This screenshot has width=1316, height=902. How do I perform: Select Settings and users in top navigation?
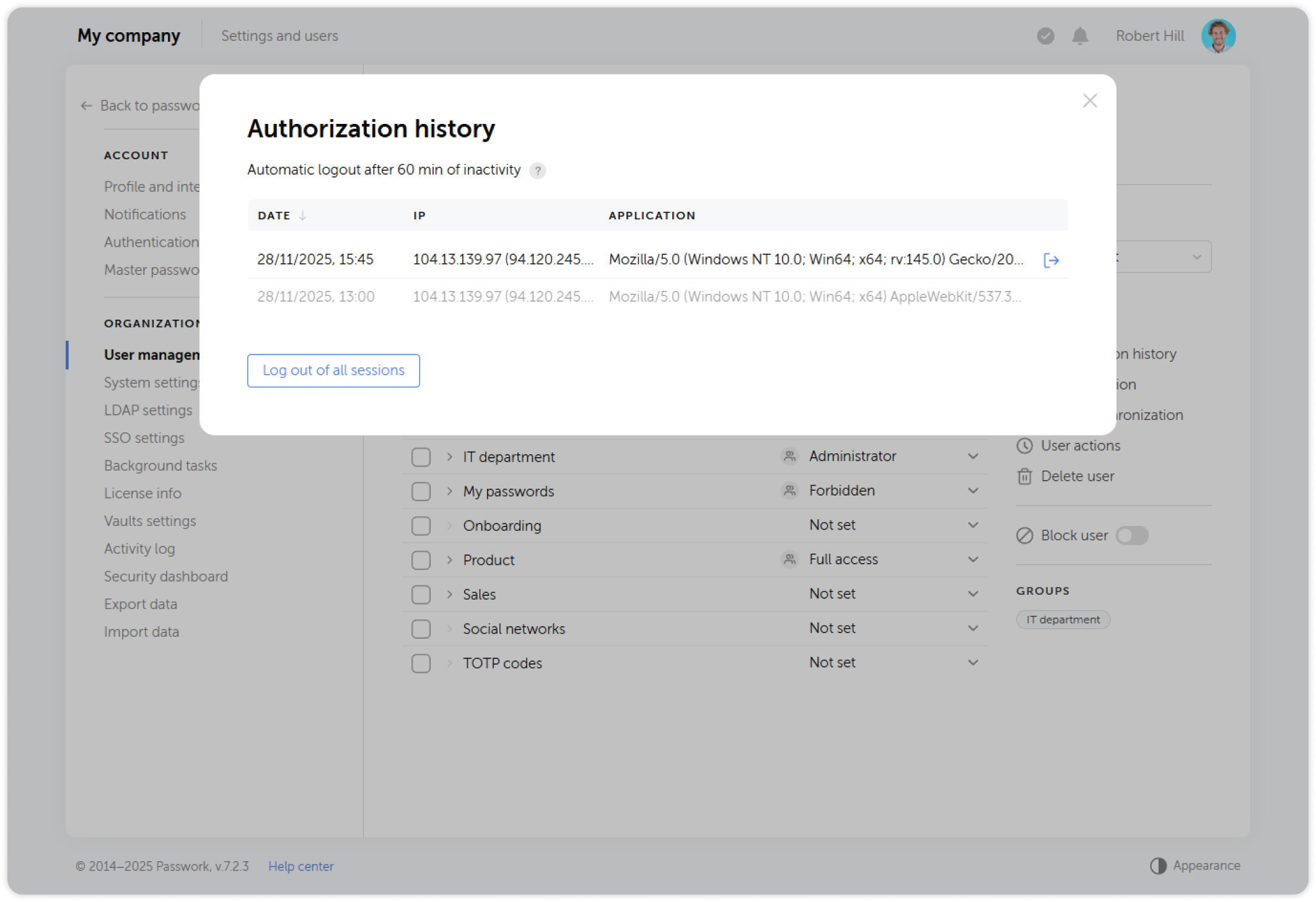pyautogui.click(x=279, y=35)
